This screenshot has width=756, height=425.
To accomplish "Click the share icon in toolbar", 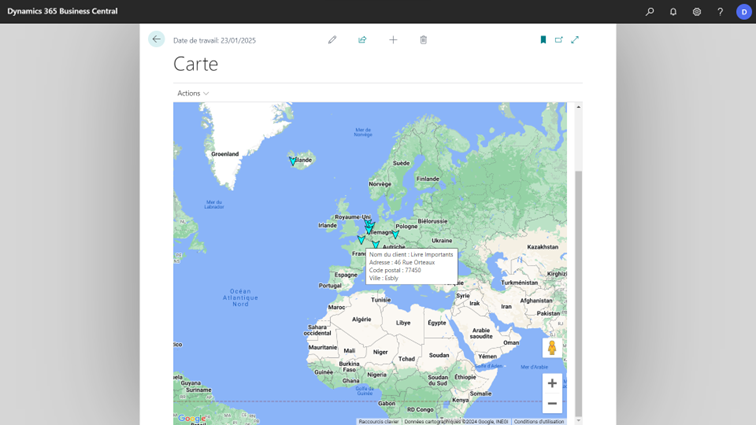I will (x=362, y=40).
